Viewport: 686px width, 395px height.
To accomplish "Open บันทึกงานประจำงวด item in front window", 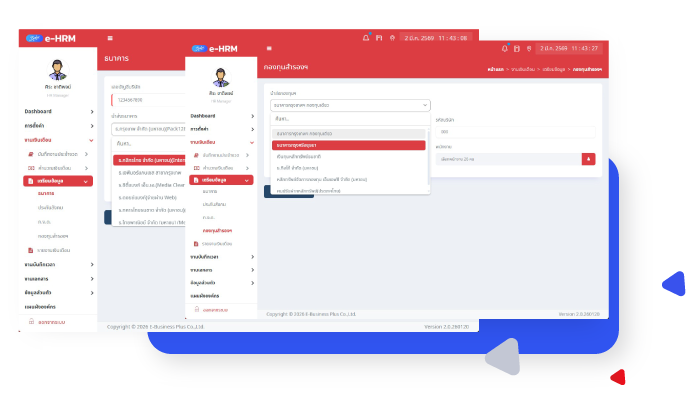I will coord(221,155).
